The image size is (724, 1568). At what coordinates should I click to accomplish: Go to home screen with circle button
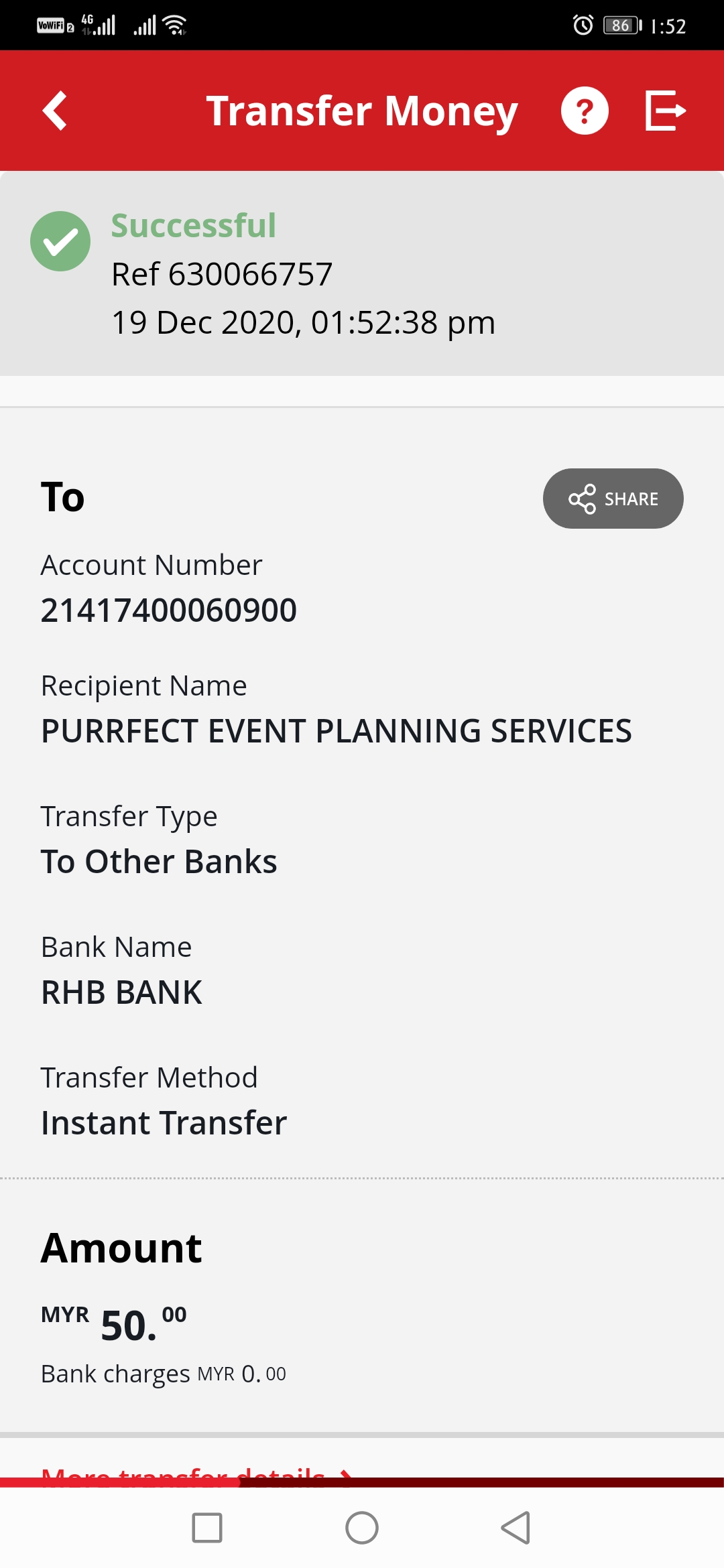[362, 1528]
